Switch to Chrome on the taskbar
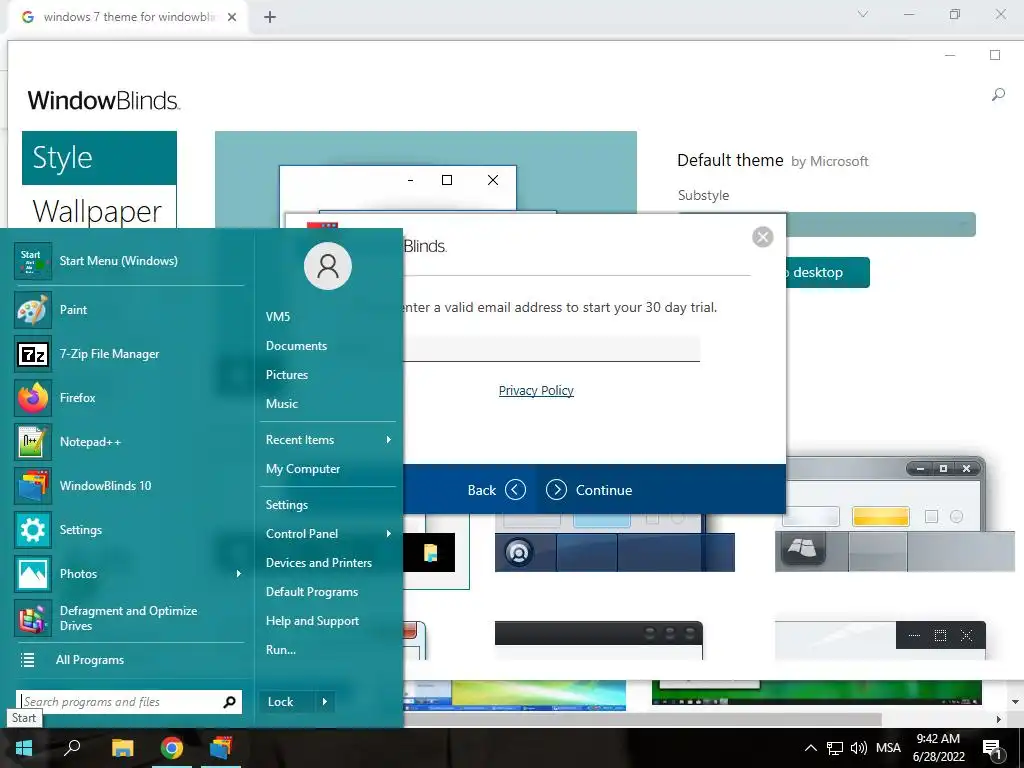Screen dimensions: 1024x768 [x=172, y=748]
